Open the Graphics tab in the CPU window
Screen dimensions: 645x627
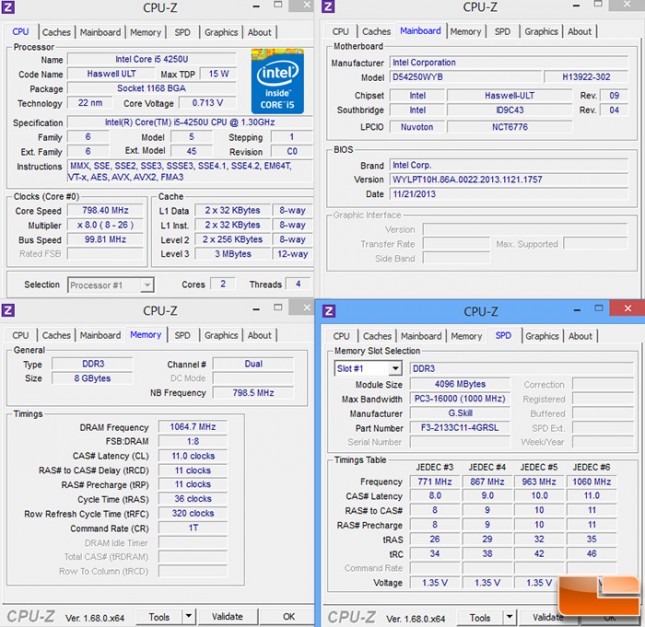(221, 32)
